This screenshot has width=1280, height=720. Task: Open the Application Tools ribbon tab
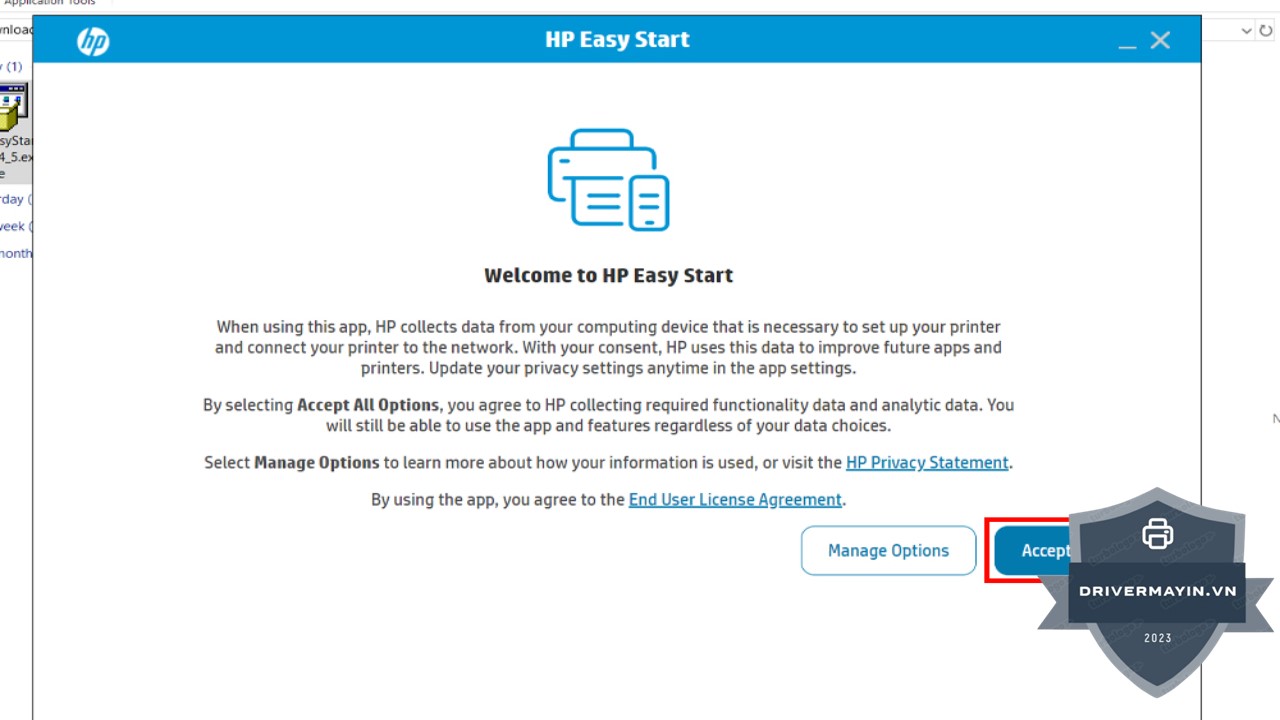point(48,3)
